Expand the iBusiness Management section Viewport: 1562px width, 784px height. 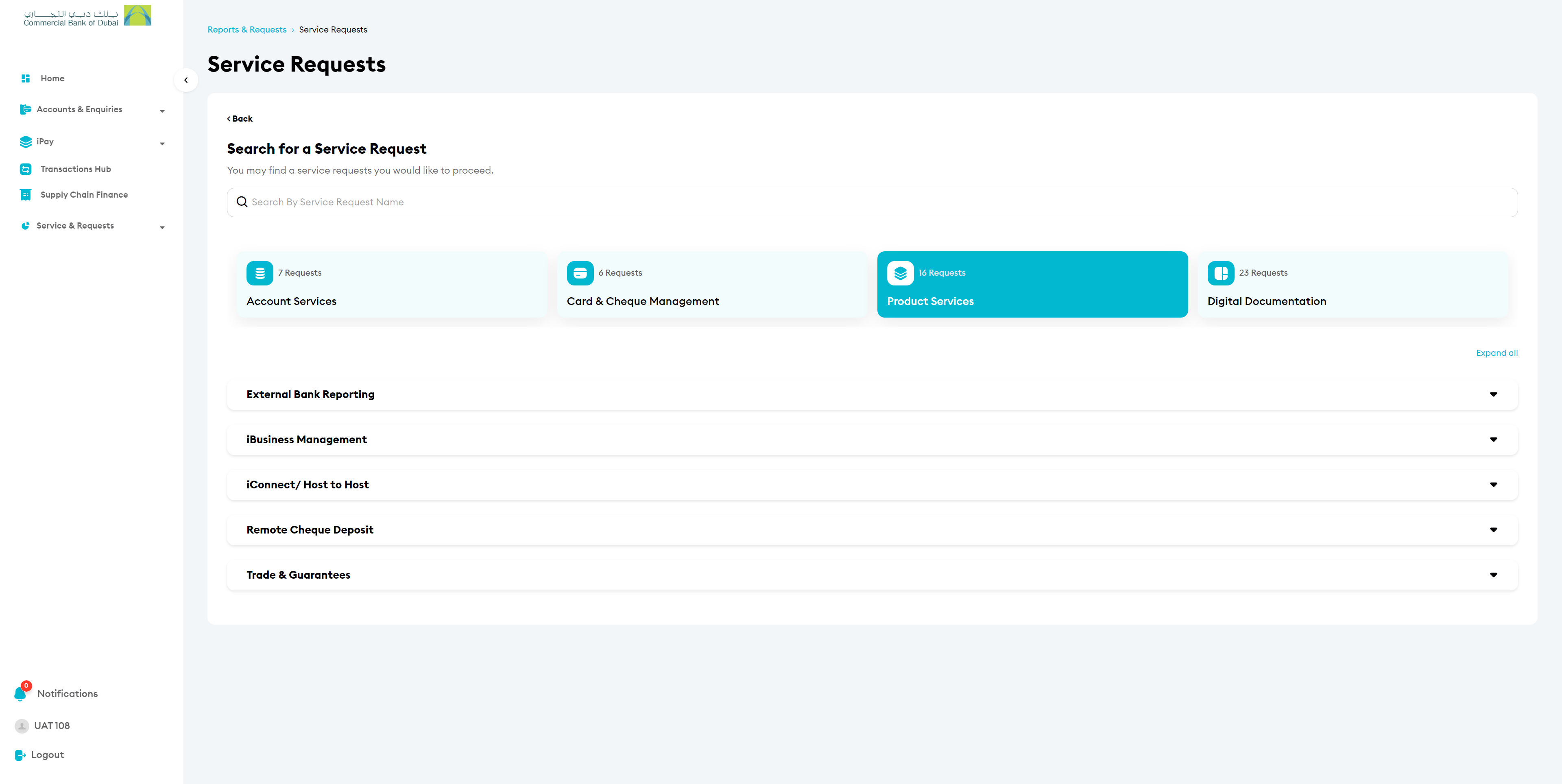point(1493,440)
